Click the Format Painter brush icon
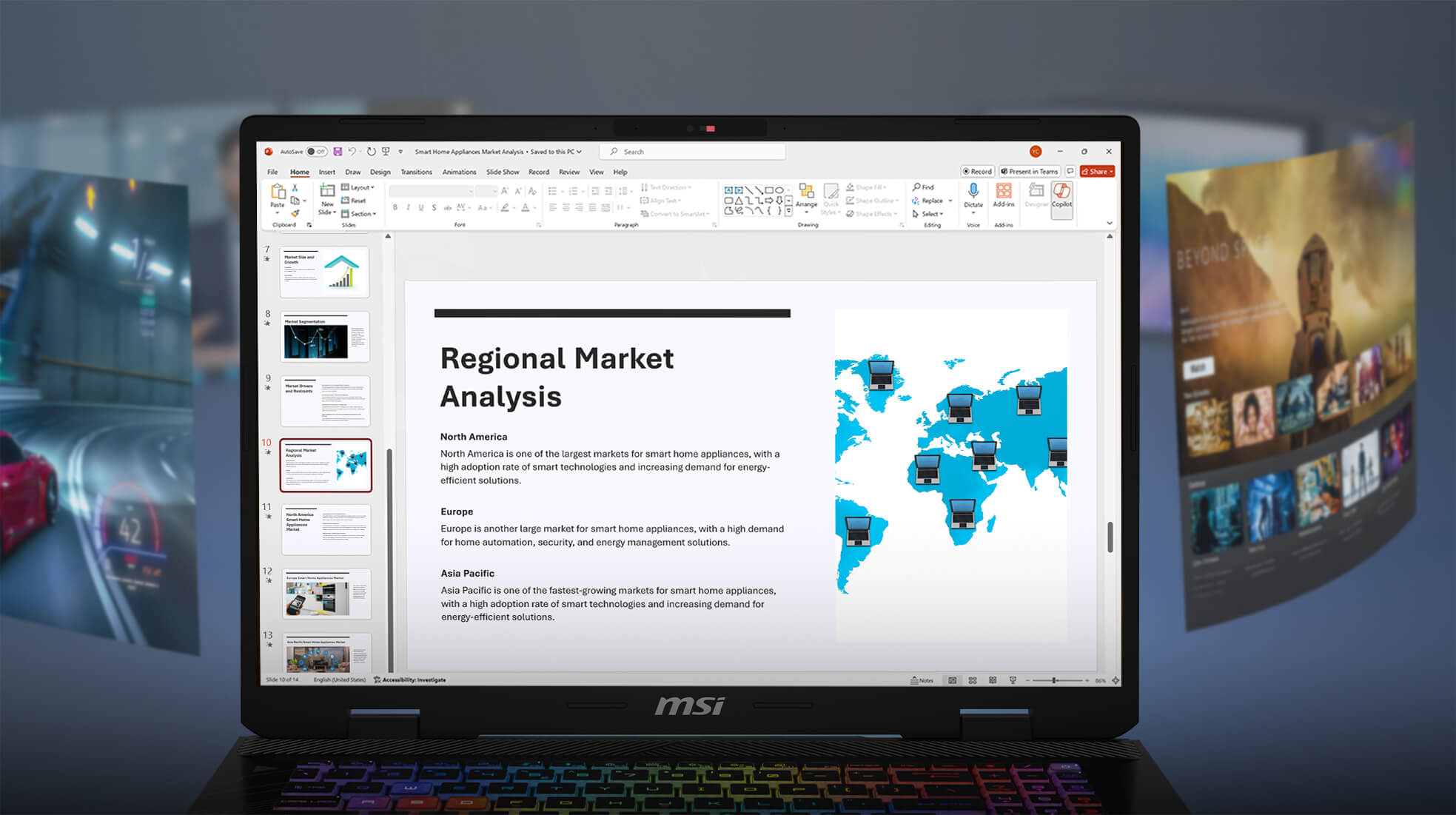This screenshot has height=815, width=1456. pyautogui.click(x=295, y=213)
